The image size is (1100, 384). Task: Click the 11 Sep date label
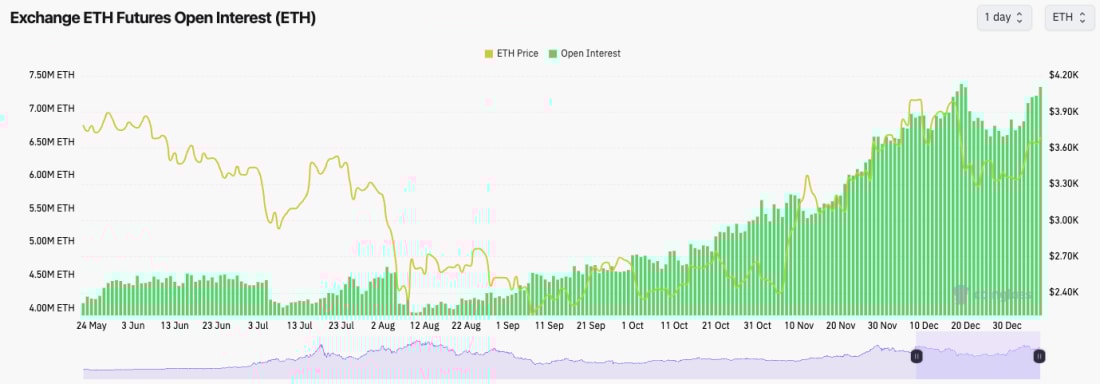click(x=549, y=326)
